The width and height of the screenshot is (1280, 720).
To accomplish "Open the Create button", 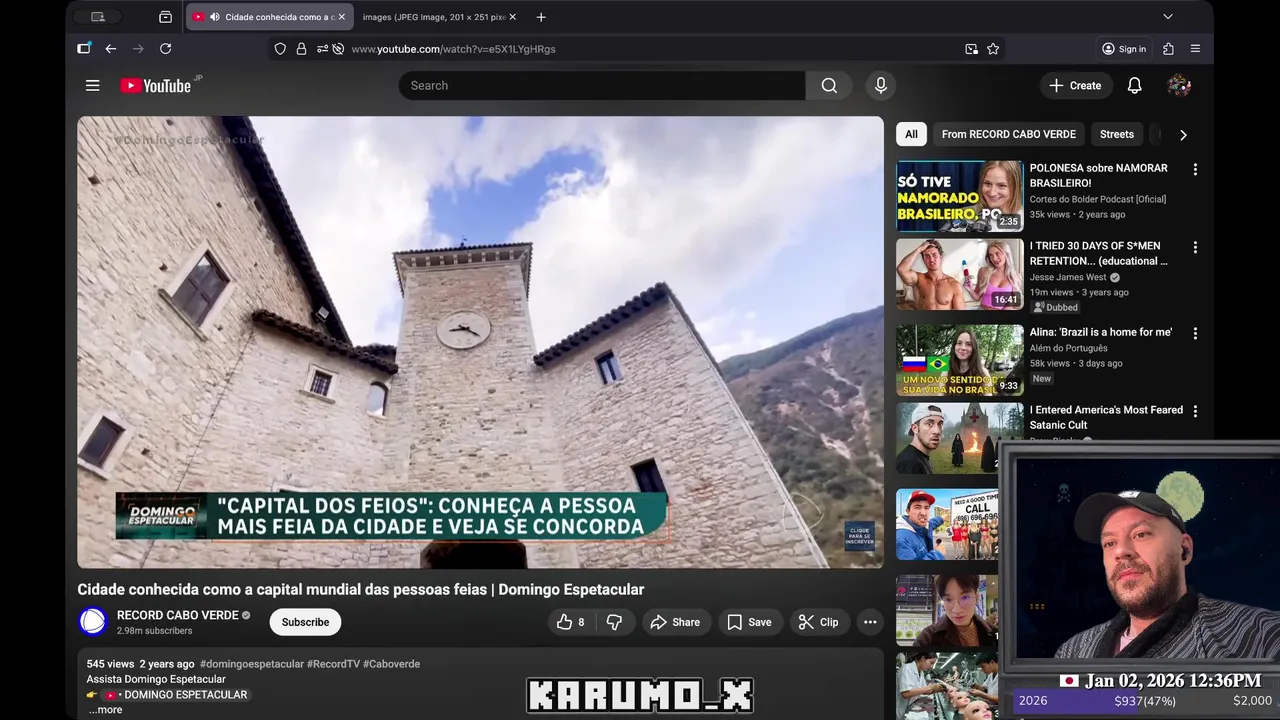I will coord(1075,86).
